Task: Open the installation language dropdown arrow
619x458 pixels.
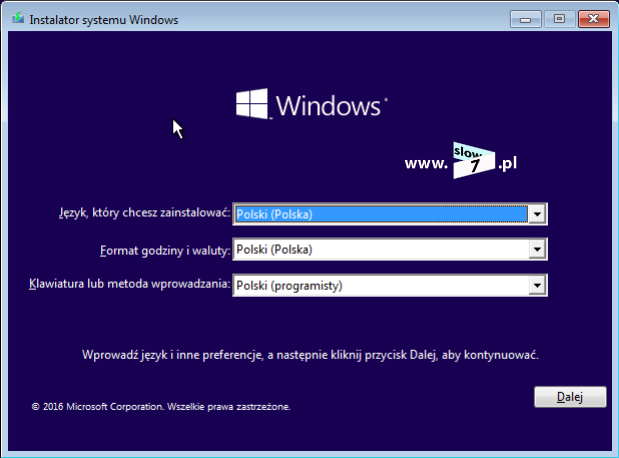Action: (x=537, y=214)
